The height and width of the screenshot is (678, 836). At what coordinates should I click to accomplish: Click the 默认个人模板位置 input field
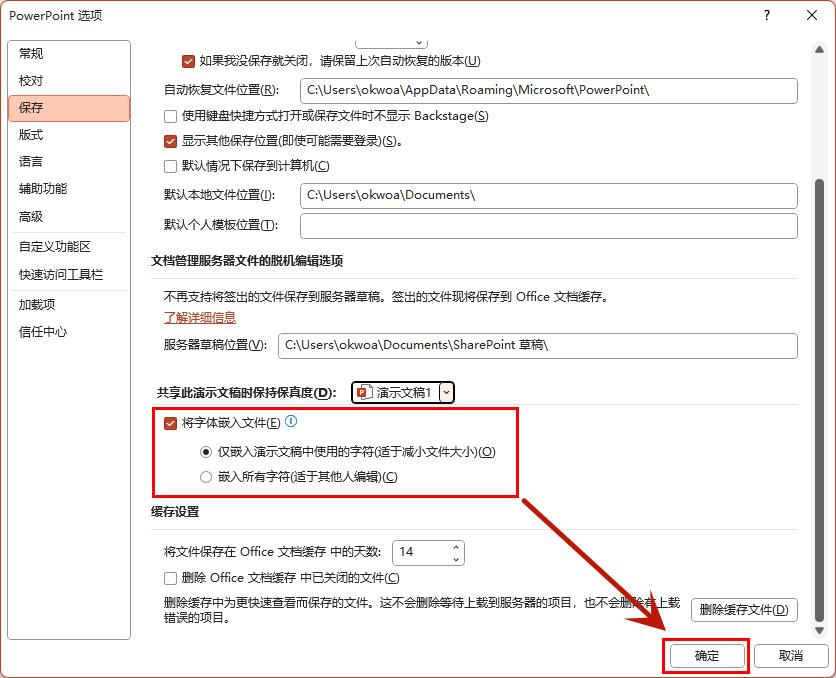click(x=548, y=229)
